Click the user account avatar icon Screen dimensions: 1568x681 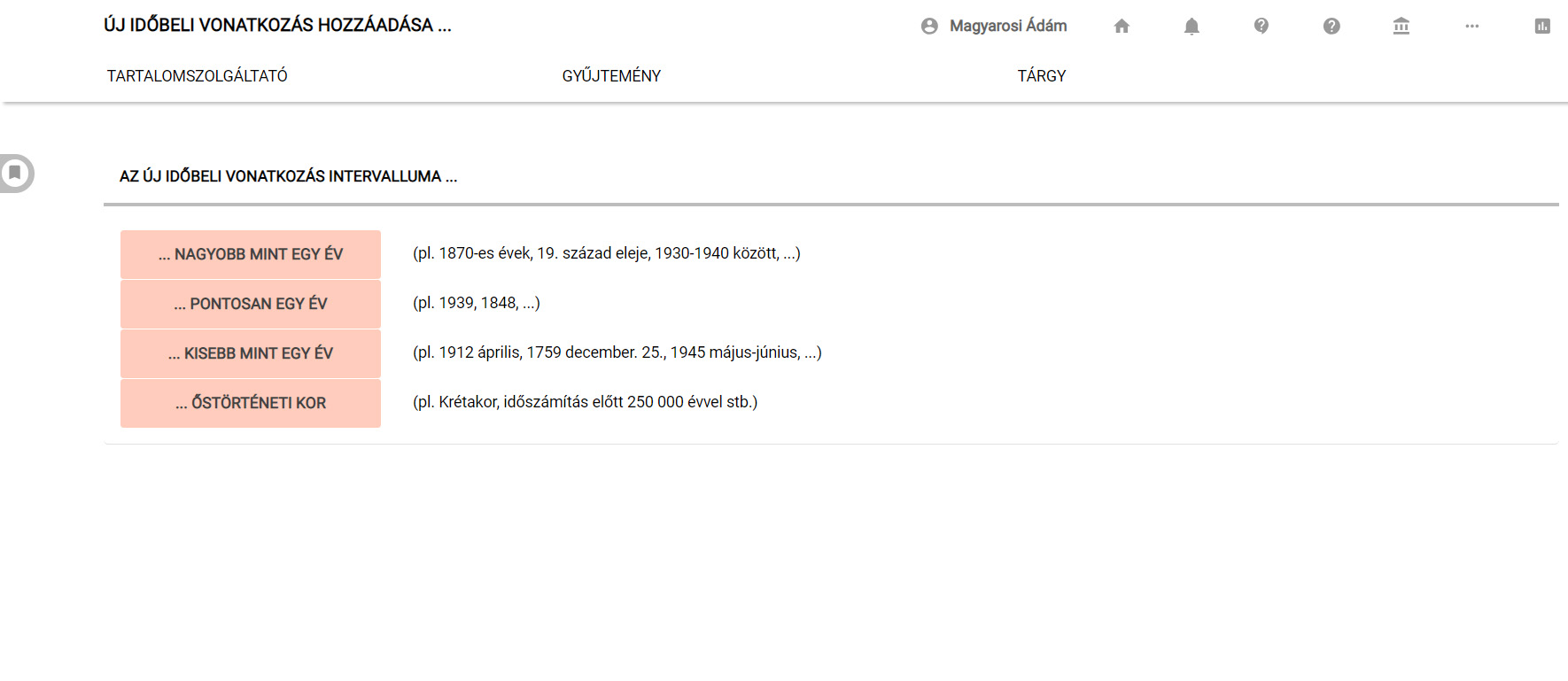point(929,27)
